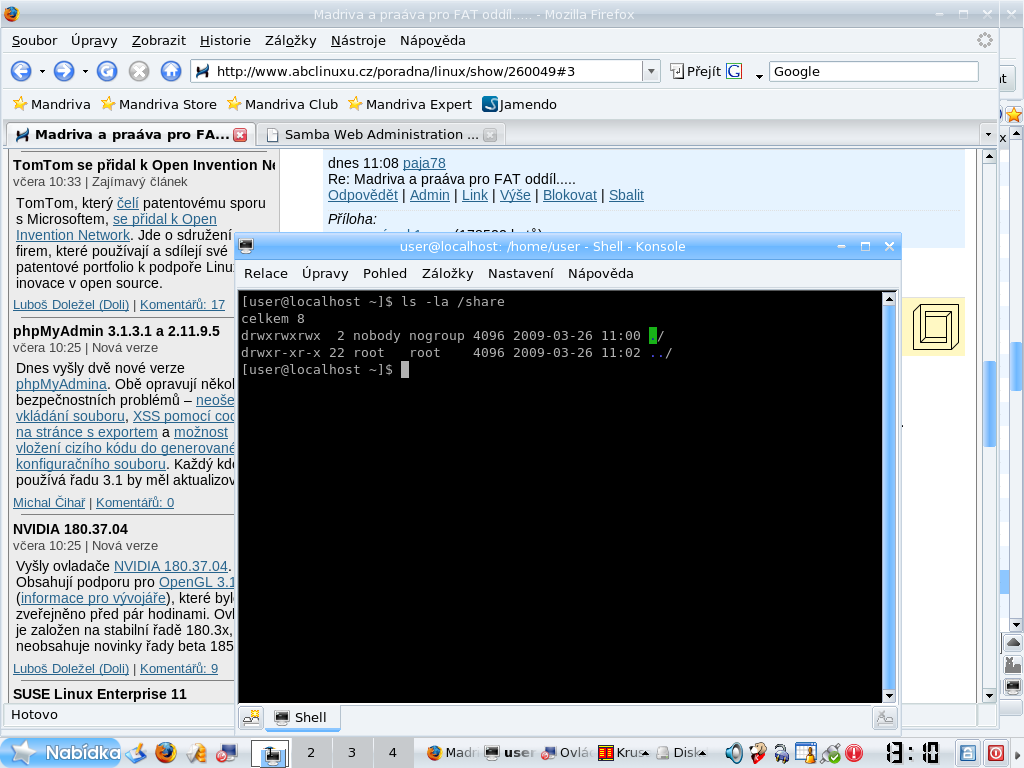Select the Shell session tab in Konsole

(302, 717)
